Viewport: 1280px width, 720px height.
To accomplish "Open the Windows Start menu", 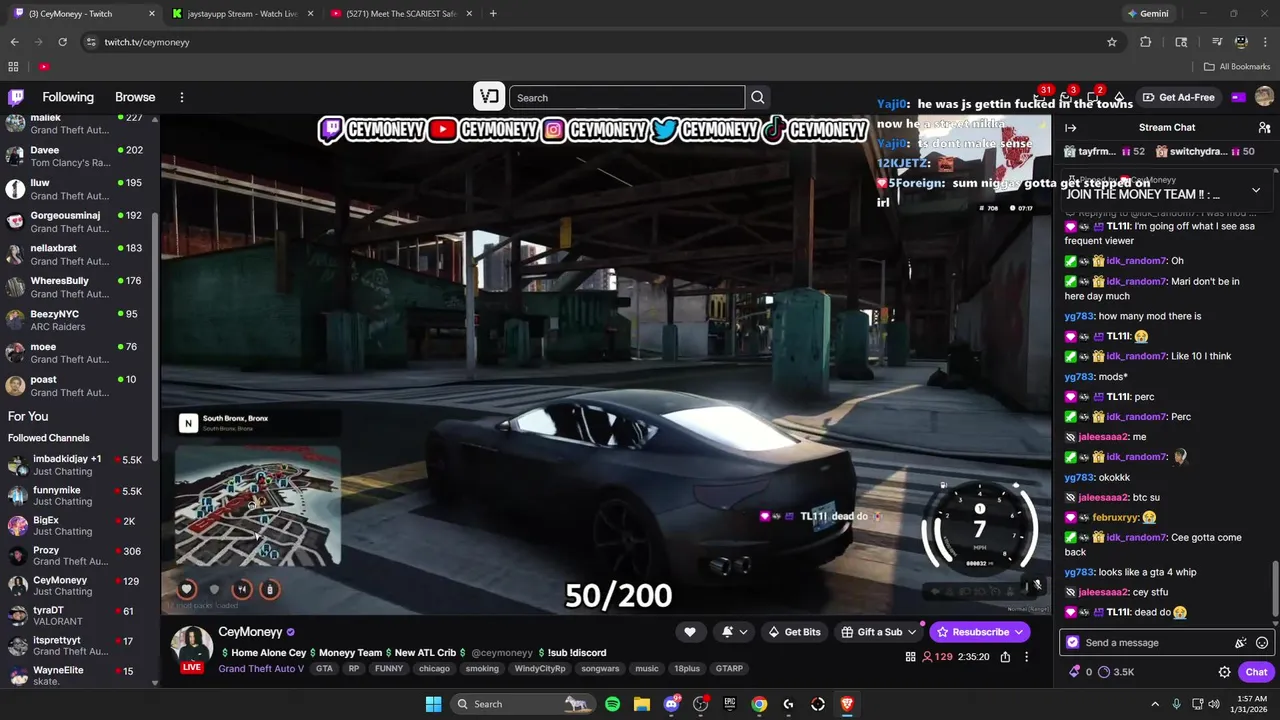I will tap(433, 704).
